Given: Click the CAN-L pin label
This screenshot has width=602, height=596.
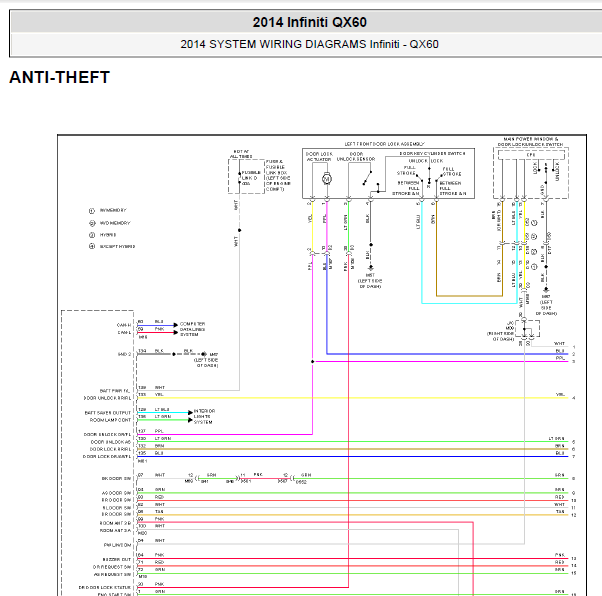Looking at the screenshot, I should 124,333.
